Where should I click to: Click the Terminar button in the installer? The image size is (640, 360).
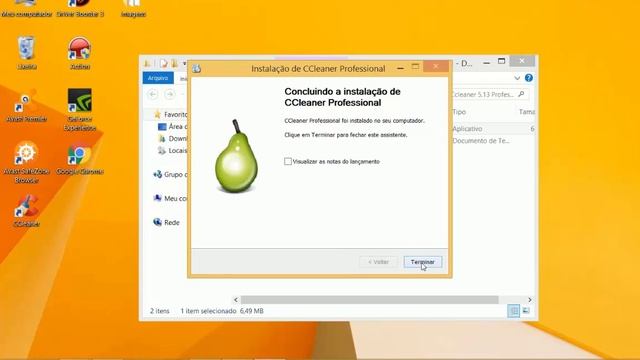pyautogui.click(x=422, y=262)
